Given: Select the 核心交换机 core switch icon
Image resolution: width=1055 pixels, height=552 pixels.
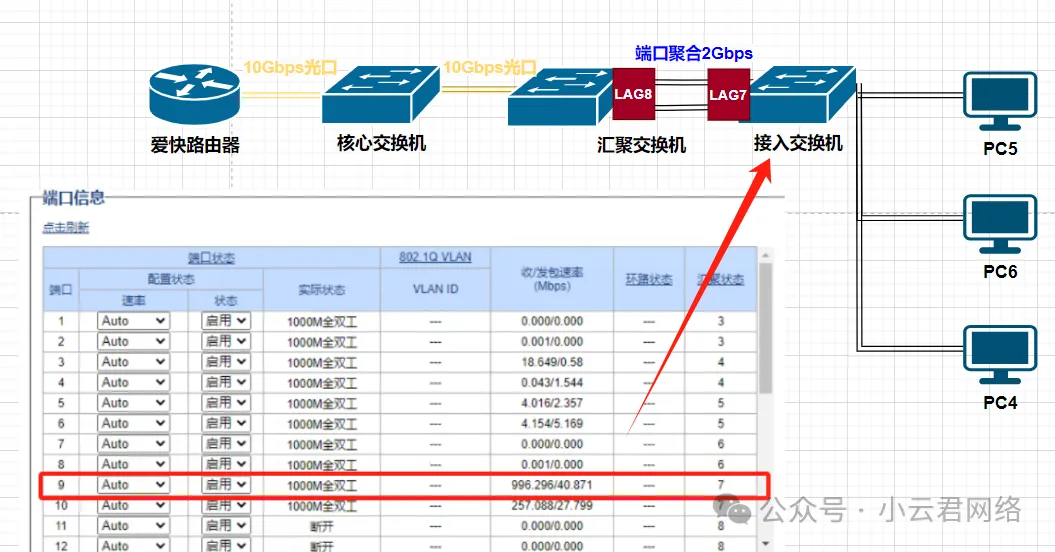Looking at the screenshot, I should coord(381,95).
